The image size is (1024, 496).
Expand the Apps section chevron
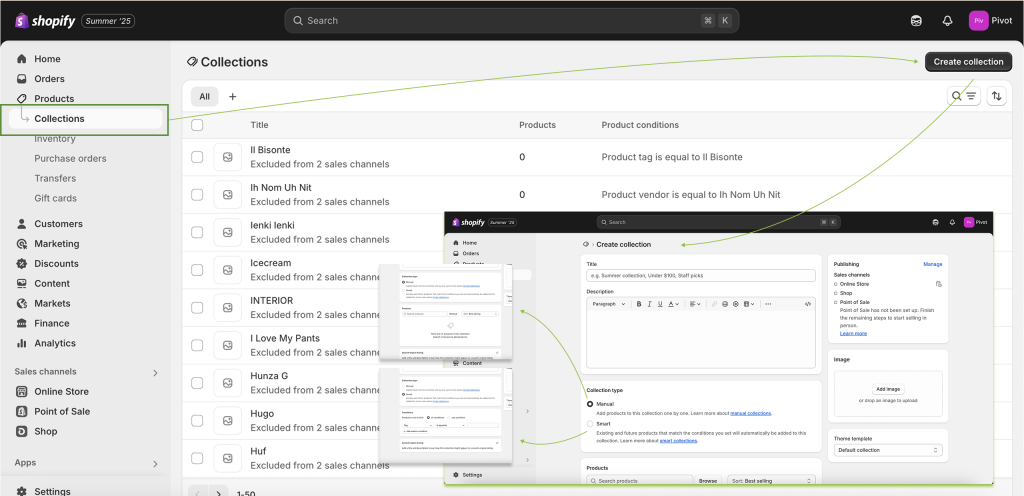pos(155,463)
